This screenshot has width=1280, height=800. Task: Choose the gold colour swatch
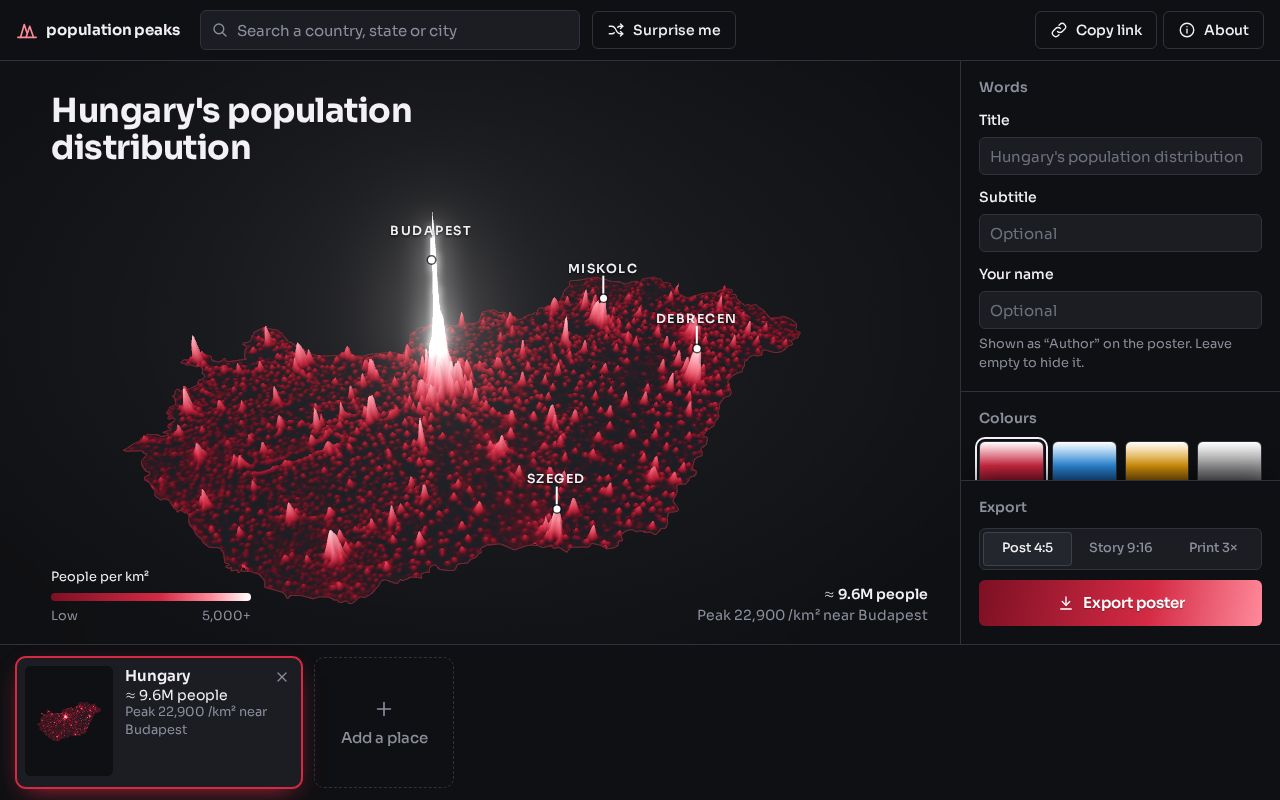point(1157,461)
